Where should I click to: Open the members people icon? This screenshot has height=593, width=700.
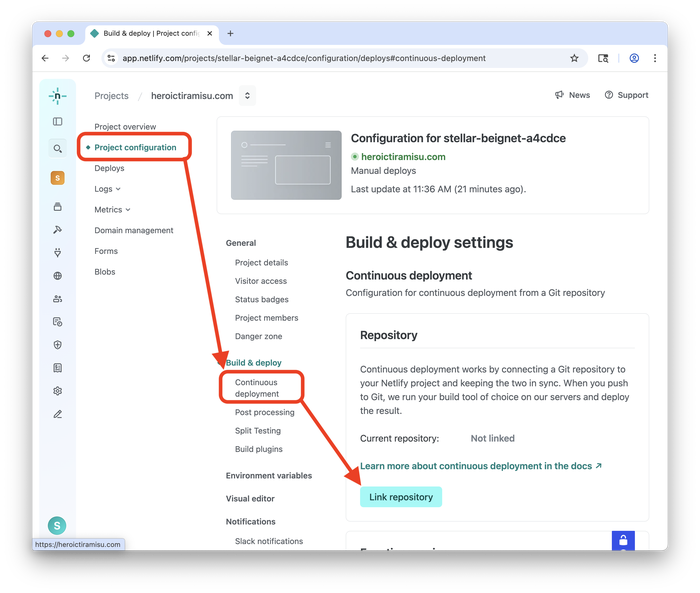tap(58, 299)
